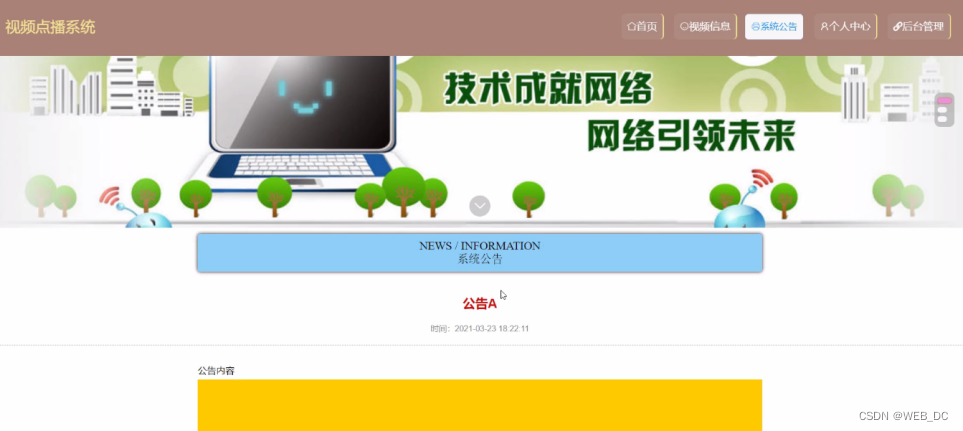Click the banner image with the smiling laptop
Screen dimensions: 963x431
click(x=482, y=142)
